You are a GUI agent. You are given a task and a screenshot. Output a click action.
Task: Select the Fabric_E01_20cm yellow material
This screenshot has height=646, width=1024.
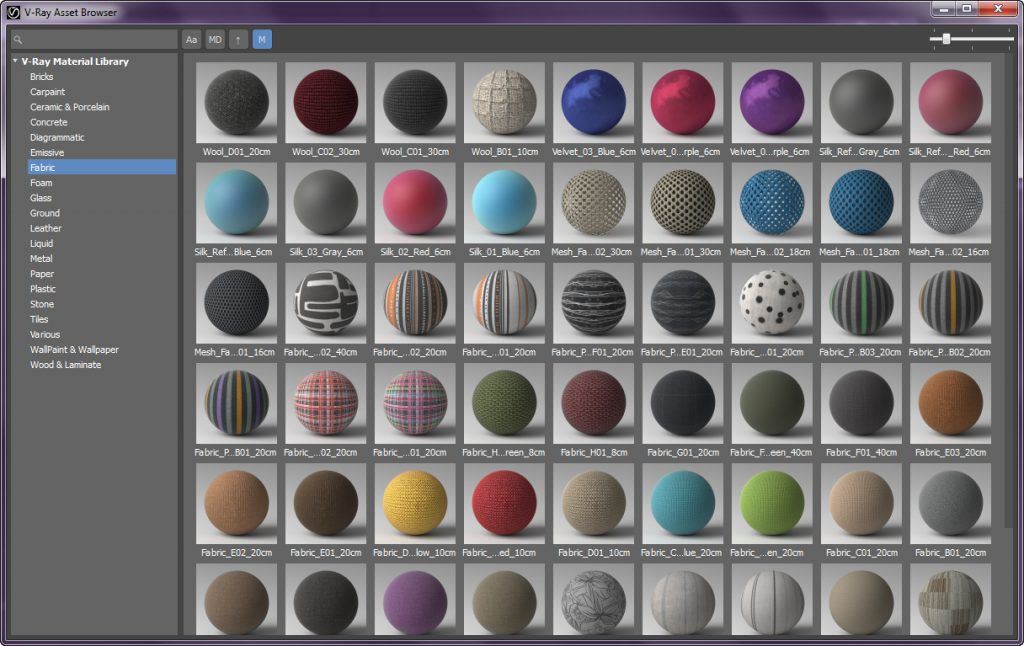(x=325, y=503)
